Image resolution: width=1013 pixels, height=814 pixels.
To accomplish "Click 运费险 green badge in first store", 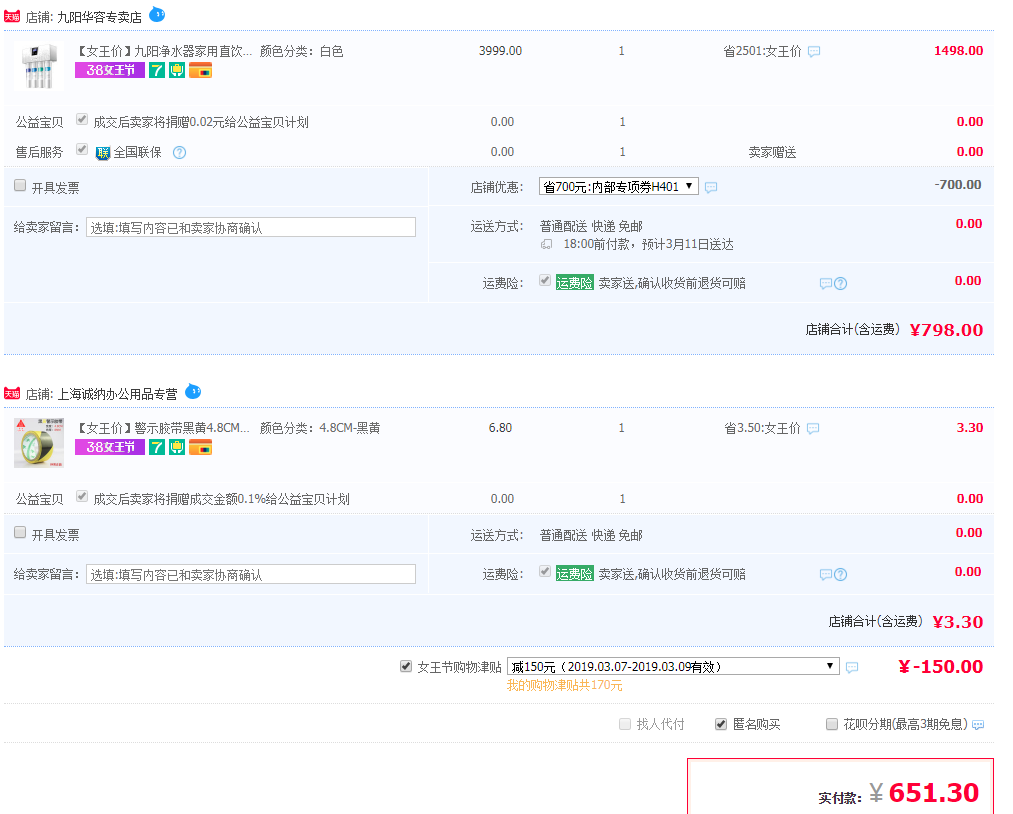I will [574, 282].
